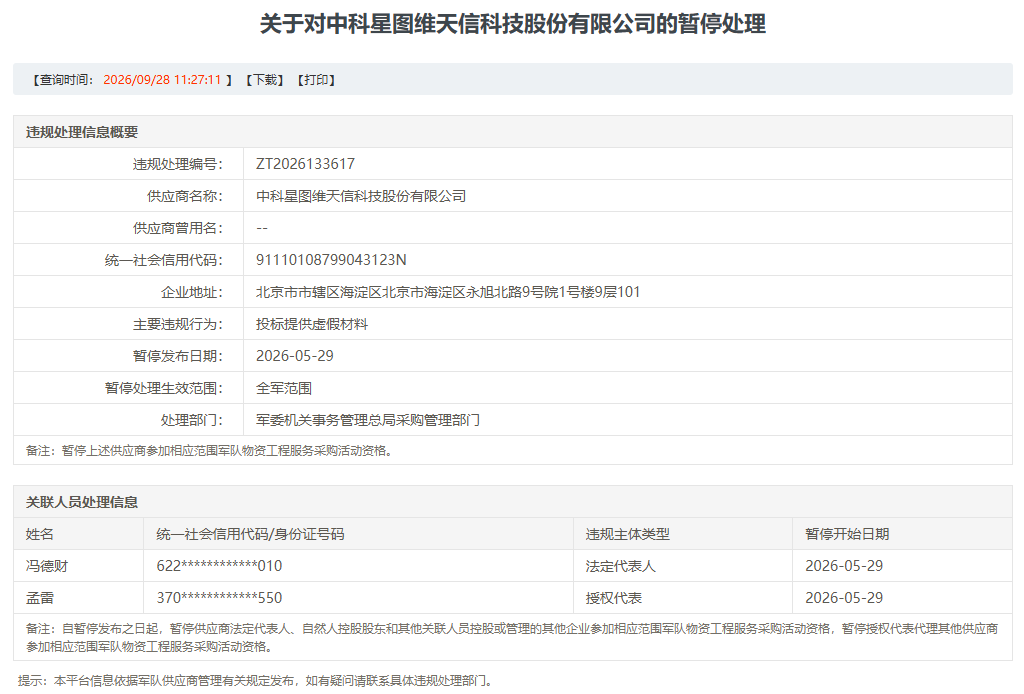Click the 供应商名称 label
Viewport: 1024px width, 694px height.
185,196
